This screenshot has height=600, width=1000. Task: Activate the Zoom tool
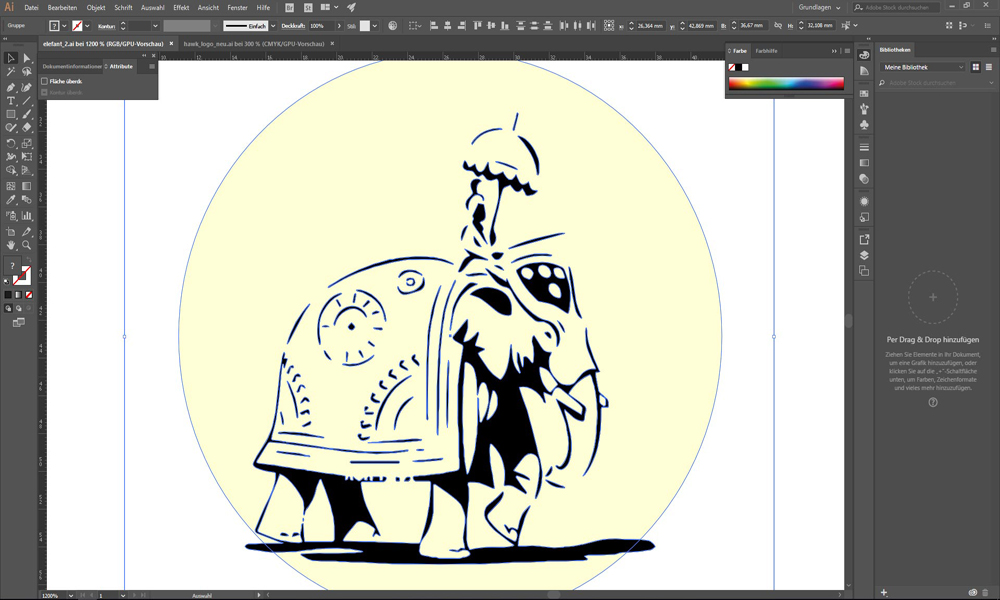pos(27,244)
